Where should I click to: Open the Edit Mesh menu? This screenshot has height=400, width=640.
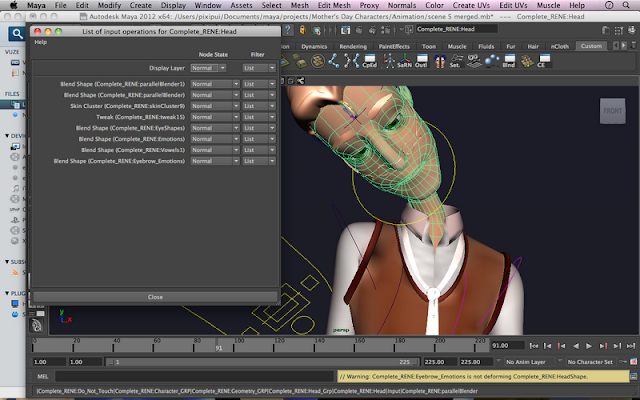tap(334, 5)
